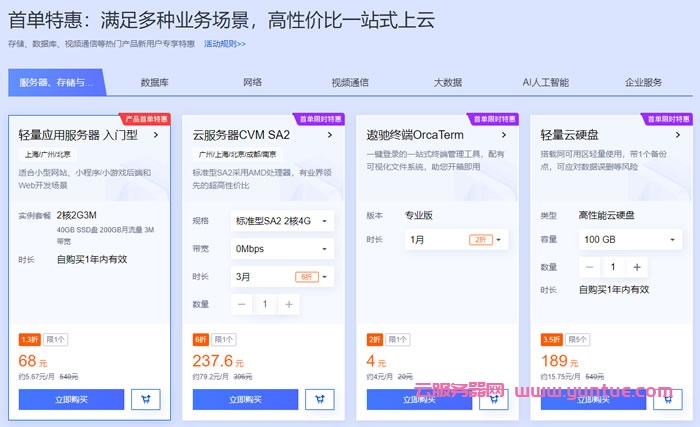Screen dimensions: 700x427
Task: Open the 0Mbps bandwidth dropdown
Action: [283, 248]
